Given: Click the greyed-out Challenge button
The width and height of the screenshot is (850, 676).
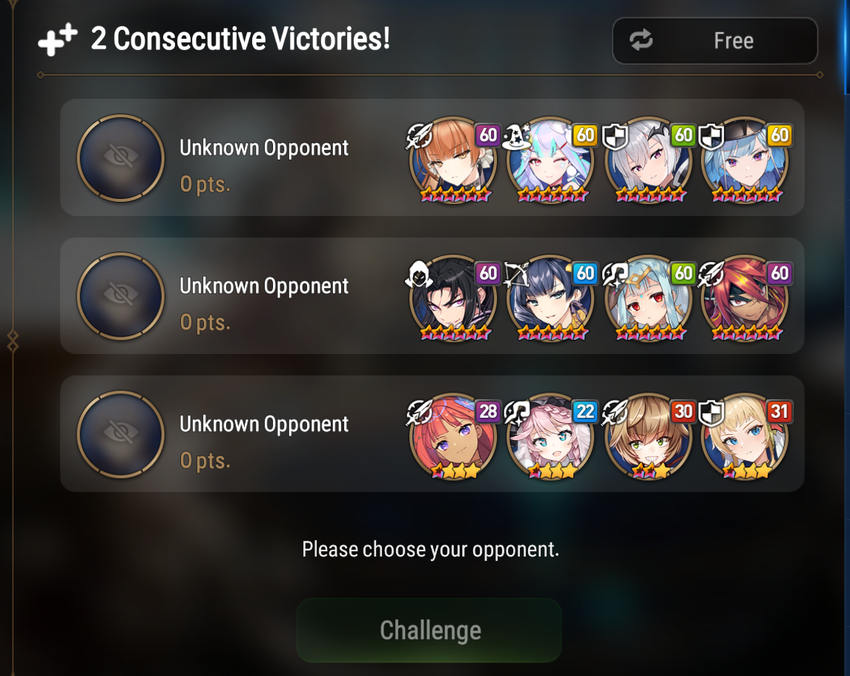Looking at the screenshot, I should click(x=429, y=630).
